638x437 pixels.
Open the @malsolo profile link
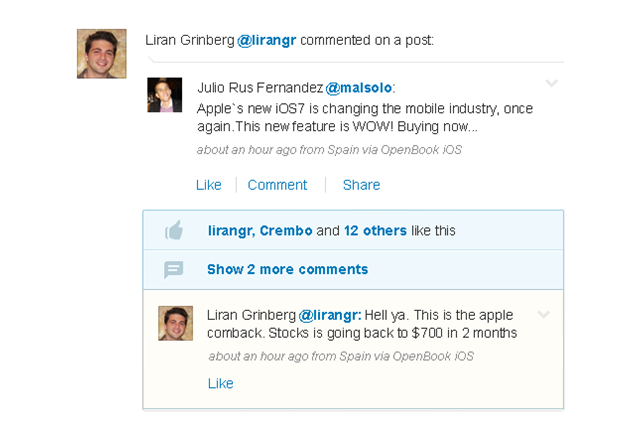(359, 87)
